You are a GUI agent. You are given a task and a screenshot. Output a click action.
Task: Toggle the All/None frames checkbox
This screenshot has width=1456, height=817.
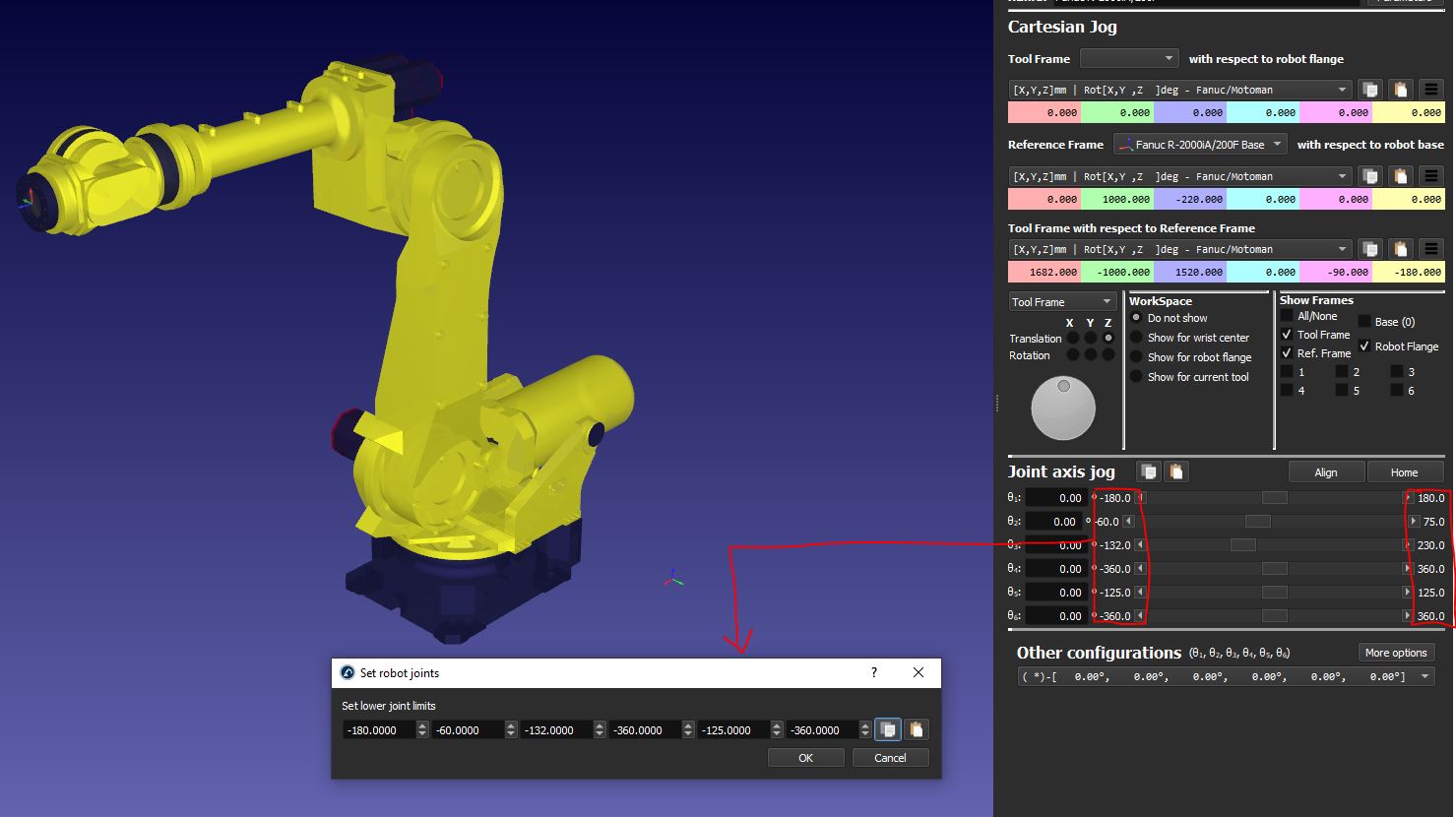click(x=1287, y=316)
